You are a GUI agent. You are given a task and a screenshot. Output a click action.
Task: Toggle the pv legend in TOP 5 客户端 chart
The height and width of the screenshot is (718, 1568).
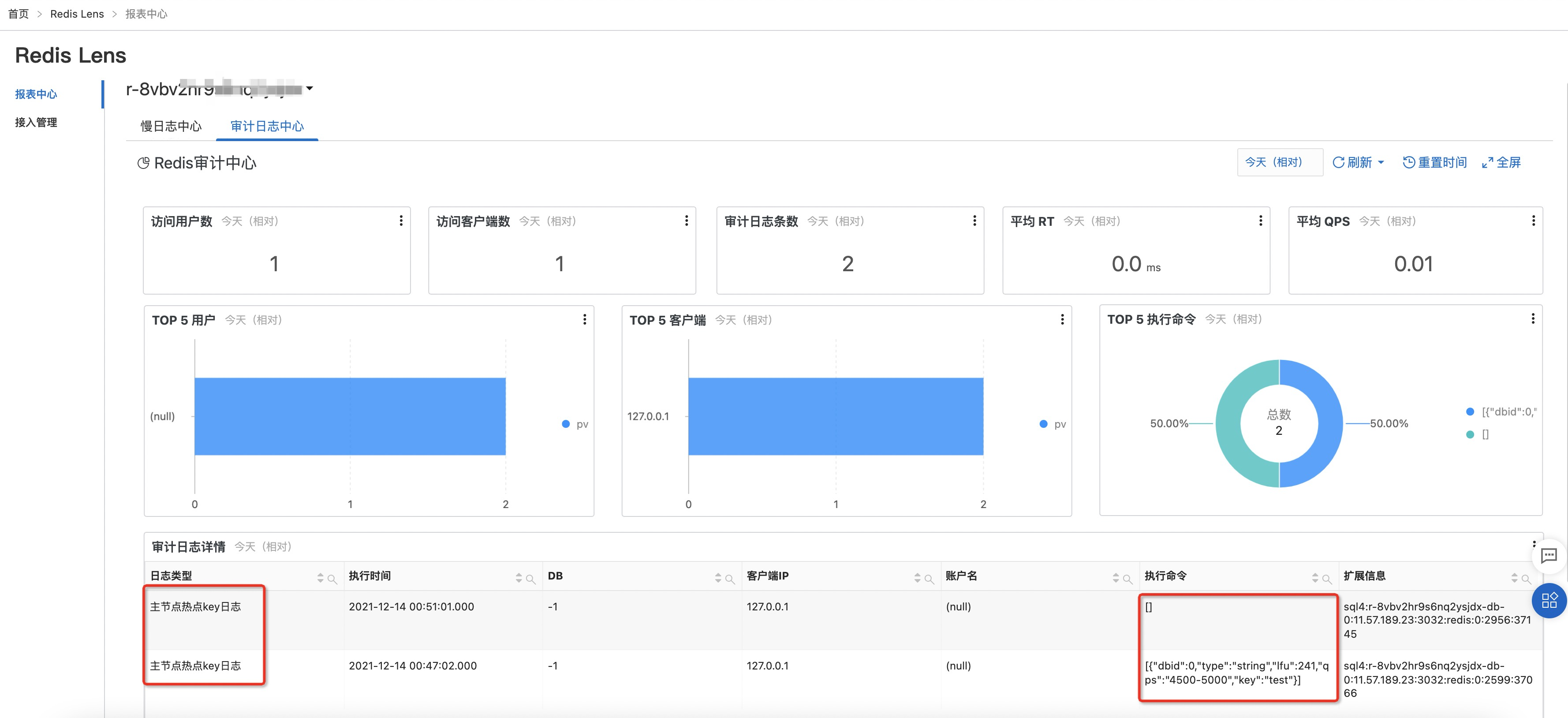(x=1053, y=424)
